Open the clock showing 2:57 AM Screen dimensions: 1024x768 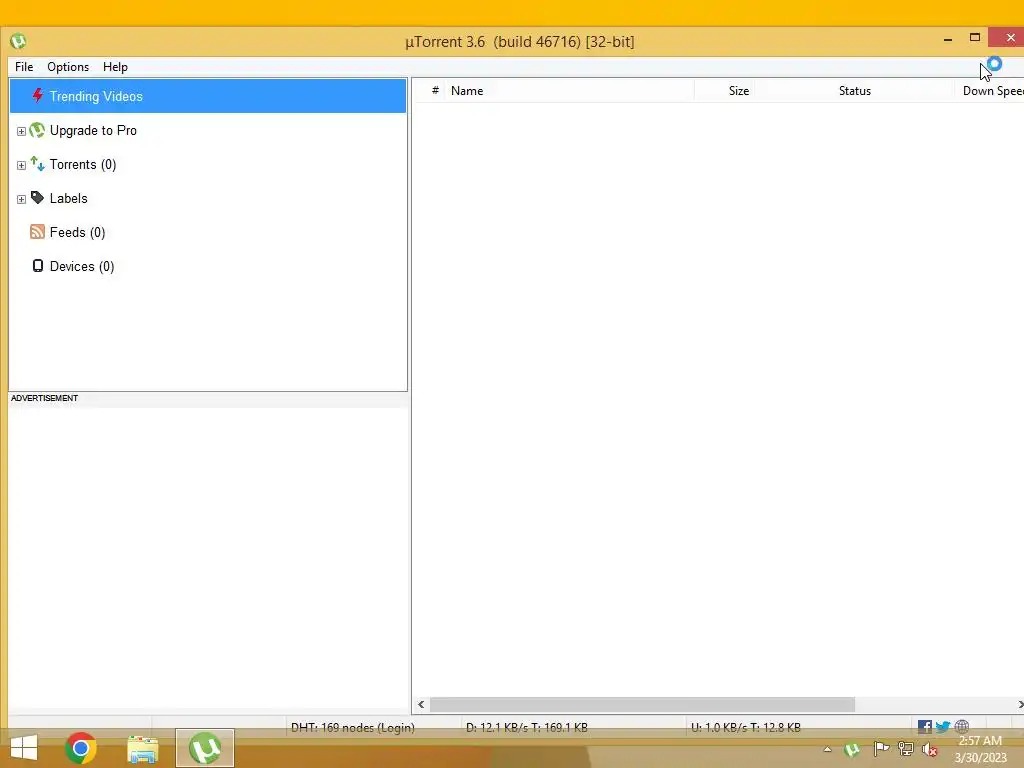[980, 749]
